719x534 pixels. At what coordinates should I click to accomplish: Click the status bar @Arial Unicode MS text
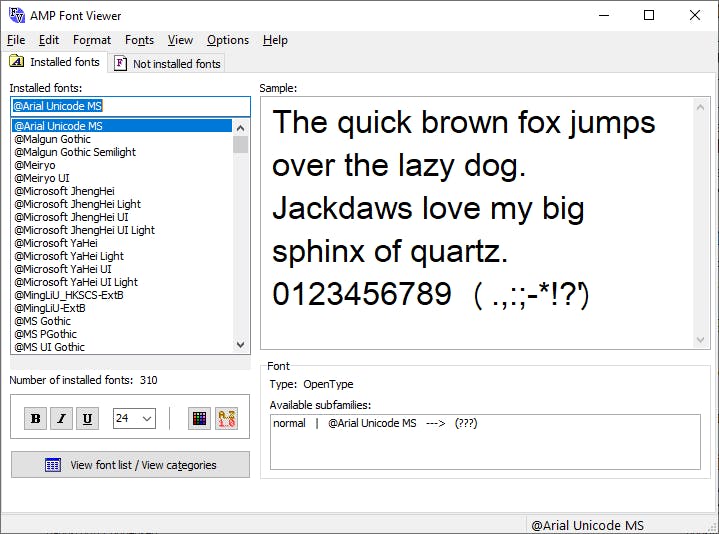[587, 525]
